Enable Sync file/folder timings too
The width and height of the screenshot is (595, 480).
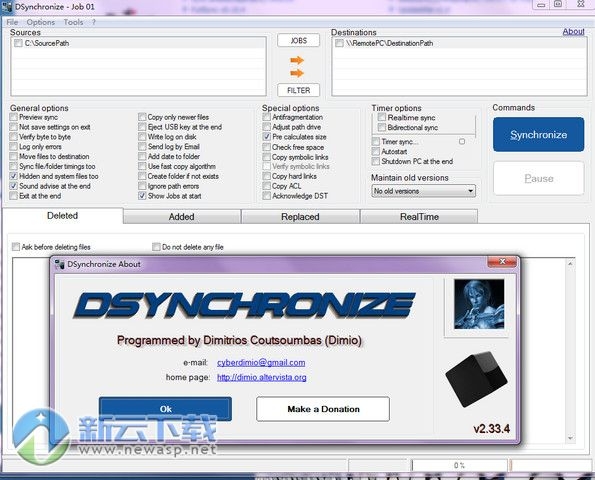coord(14,166)
